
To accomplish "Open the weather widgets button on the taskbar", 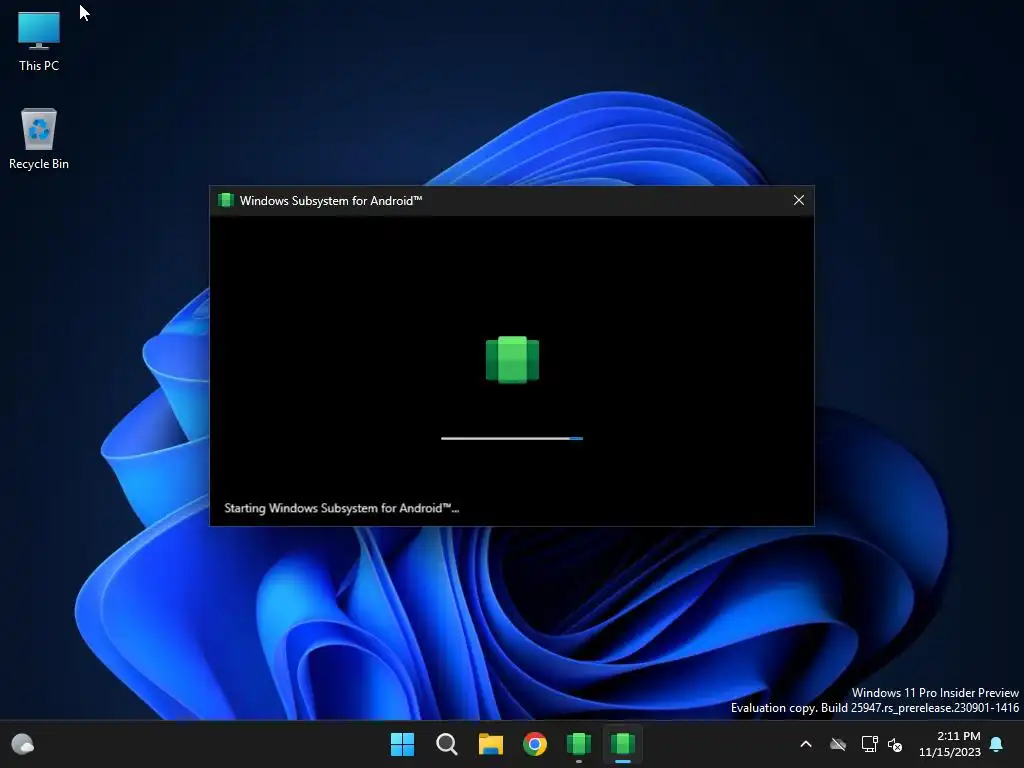I will click(x=23, y=744).
